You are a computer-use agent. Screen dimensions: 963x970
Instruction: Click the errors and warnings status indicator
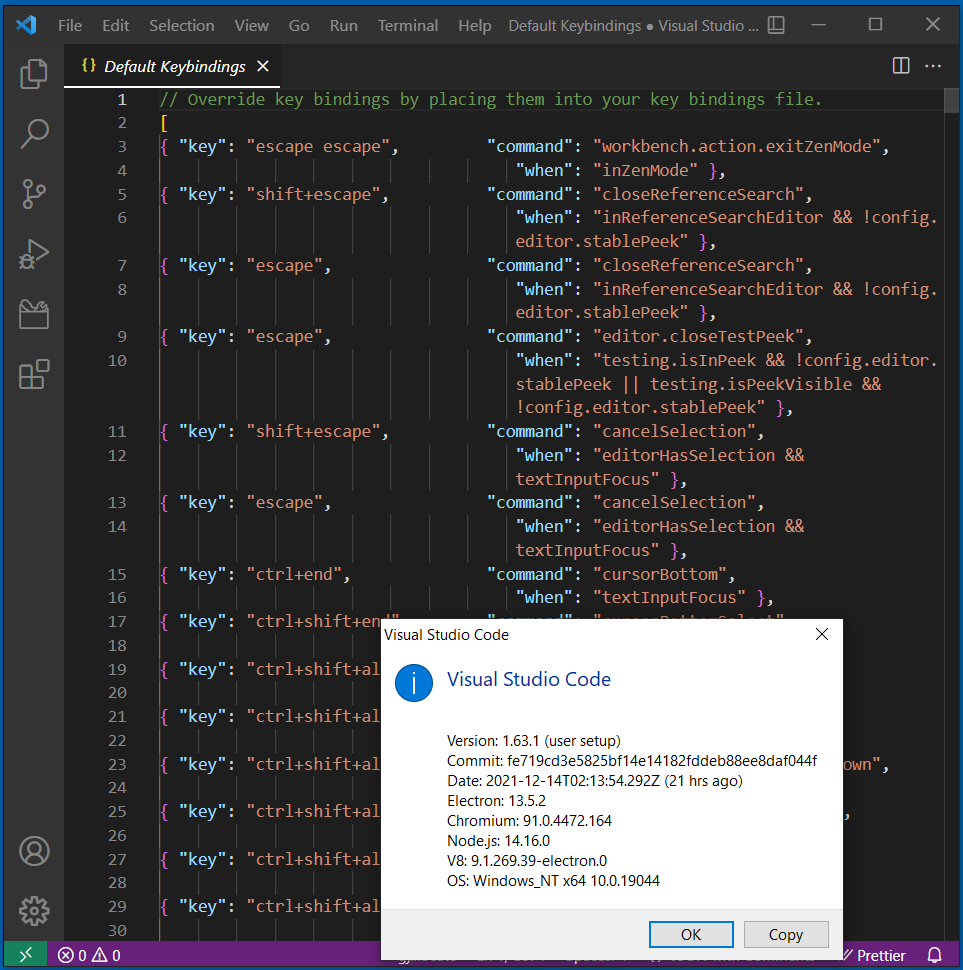pyautogui.click(x=89, y=955)
